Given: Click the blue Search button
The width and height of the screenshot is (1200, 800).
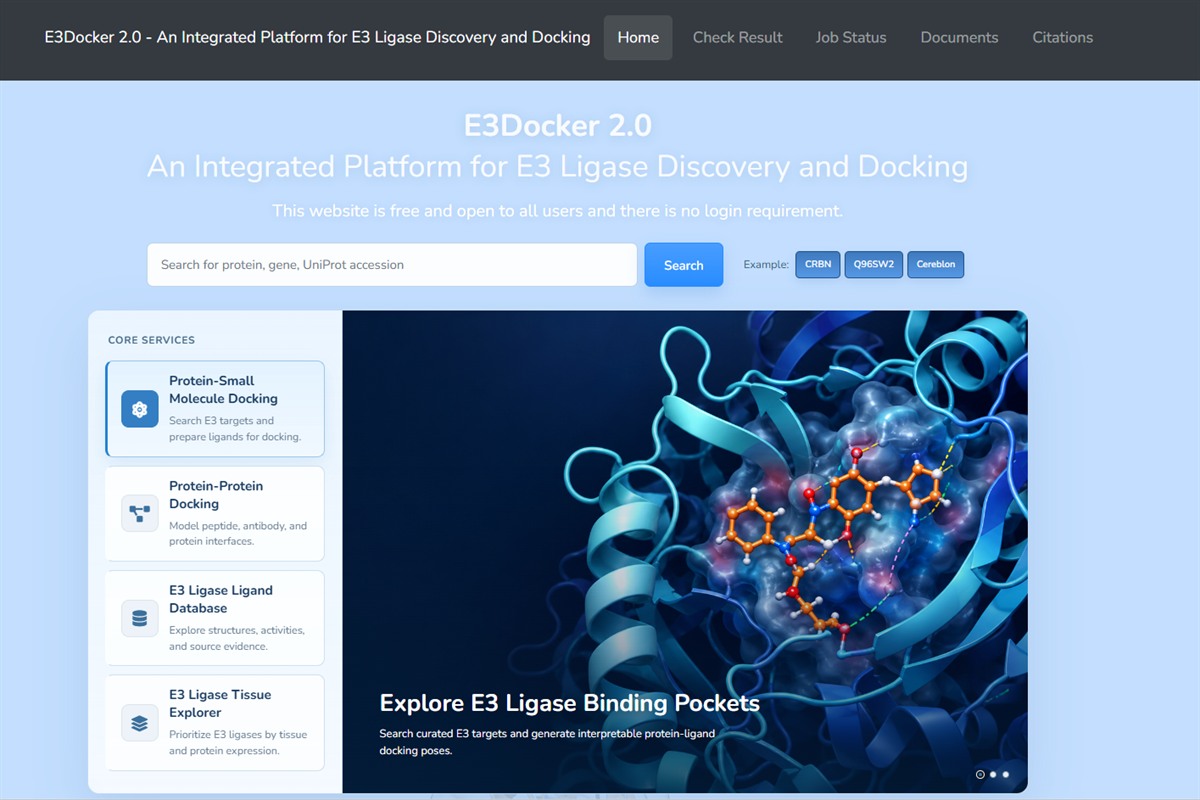Looking at the screenshot, I should pyautogui.click(x=683, y=265).
